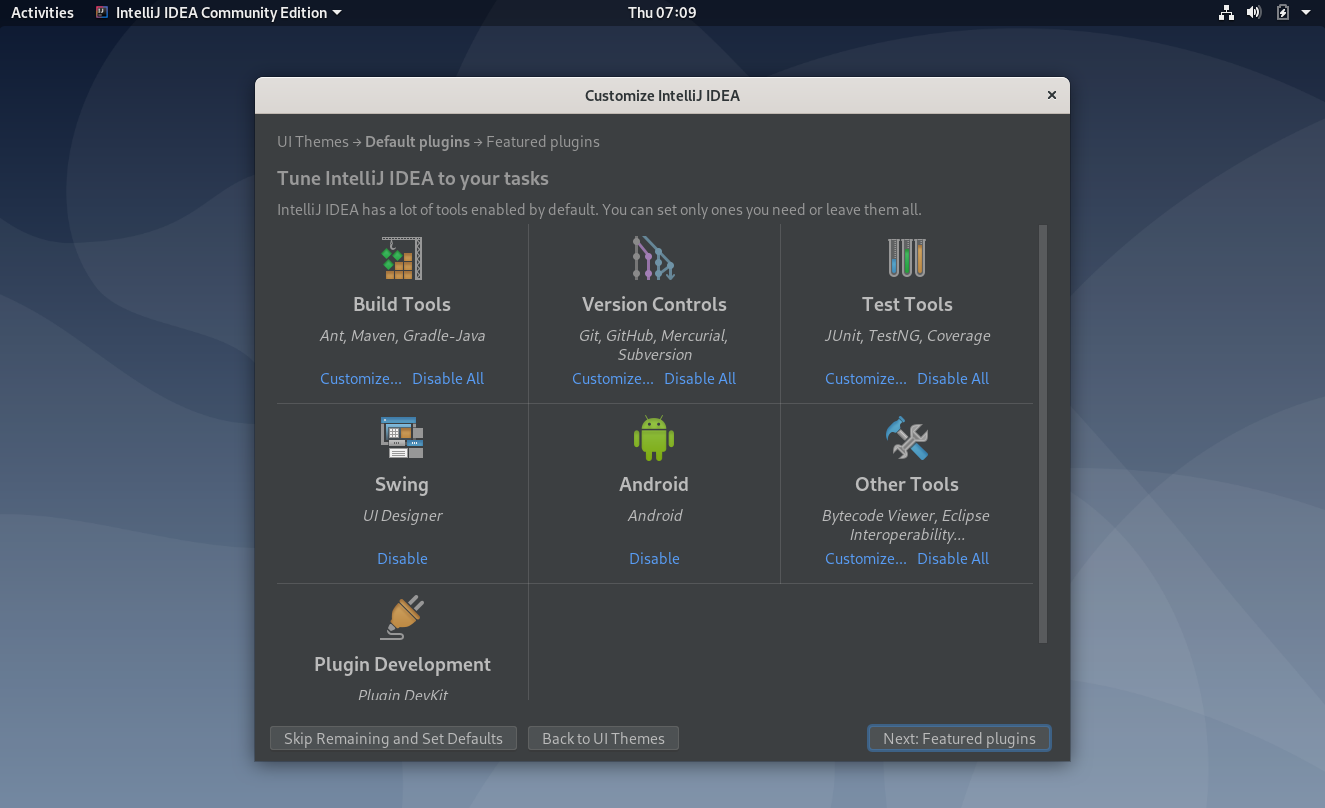The image size is (1325, 808).
Task: Open the network status tray icon
Action: 1226,13
